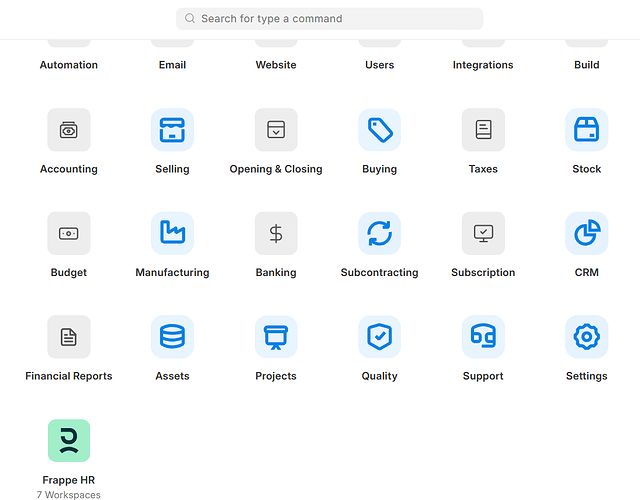Open the Financial Reports document icon
The width and height of the screenshot is (640, 500).
(x=69, y=337)
